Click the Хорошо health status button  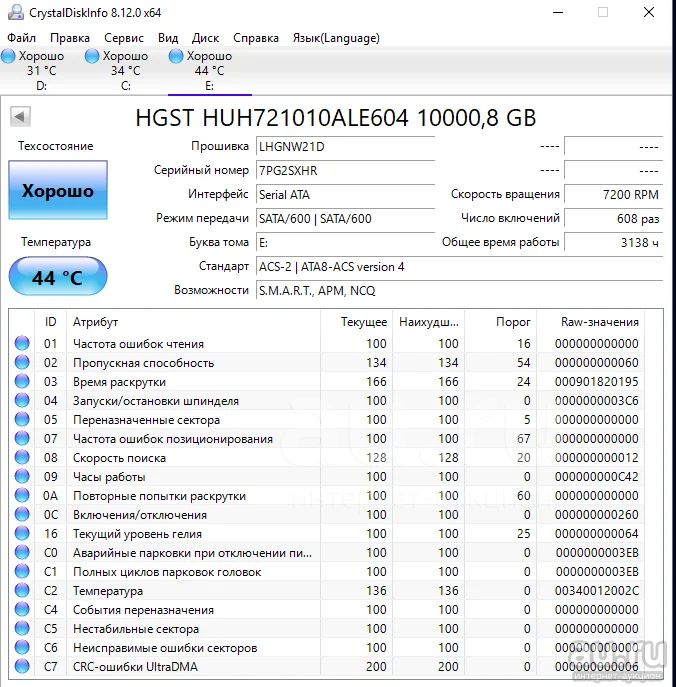(58, 190)
